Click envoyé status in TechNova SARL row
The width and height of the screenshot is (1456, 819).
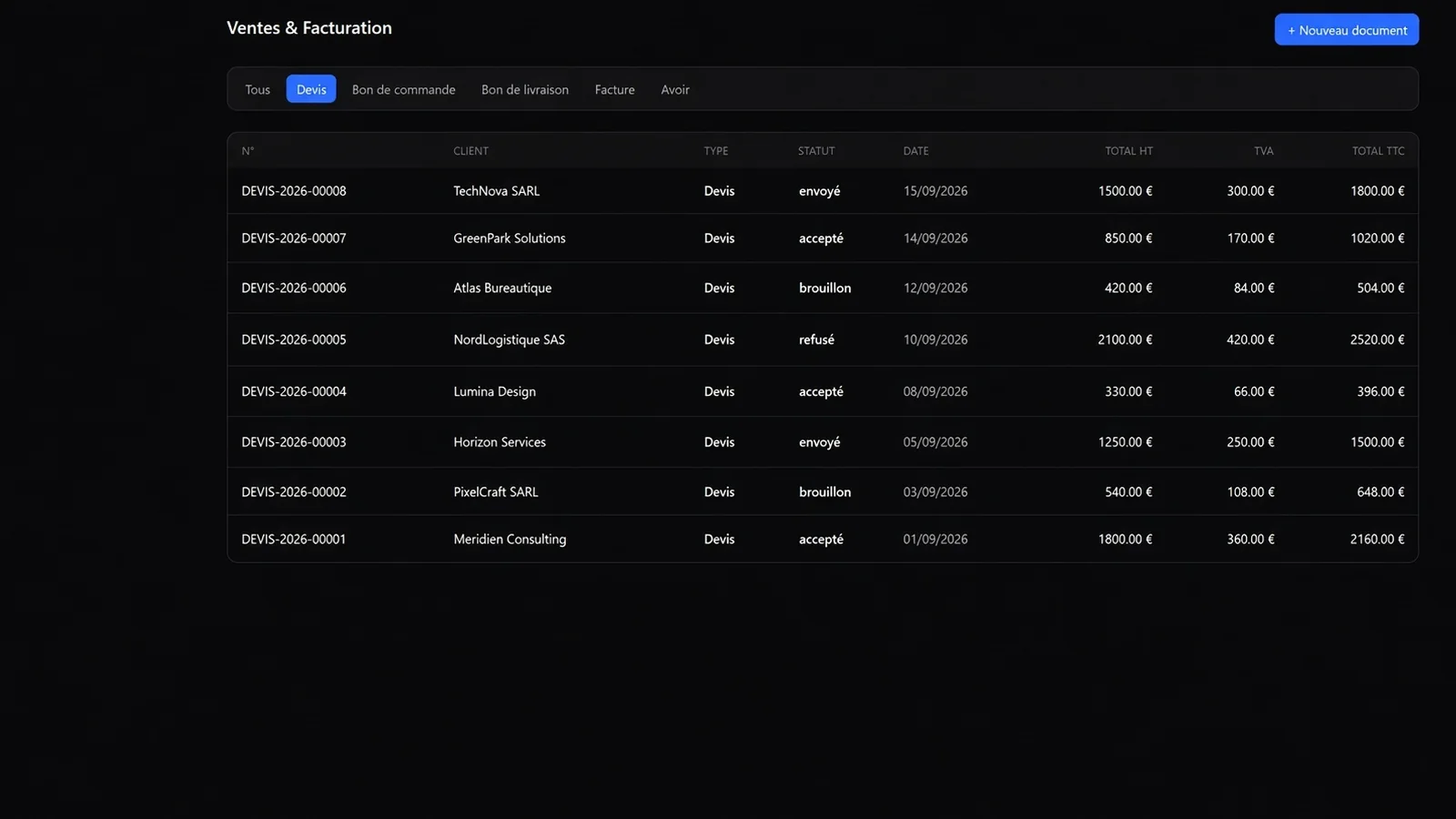pyautogui.click(x=820, y=191)
